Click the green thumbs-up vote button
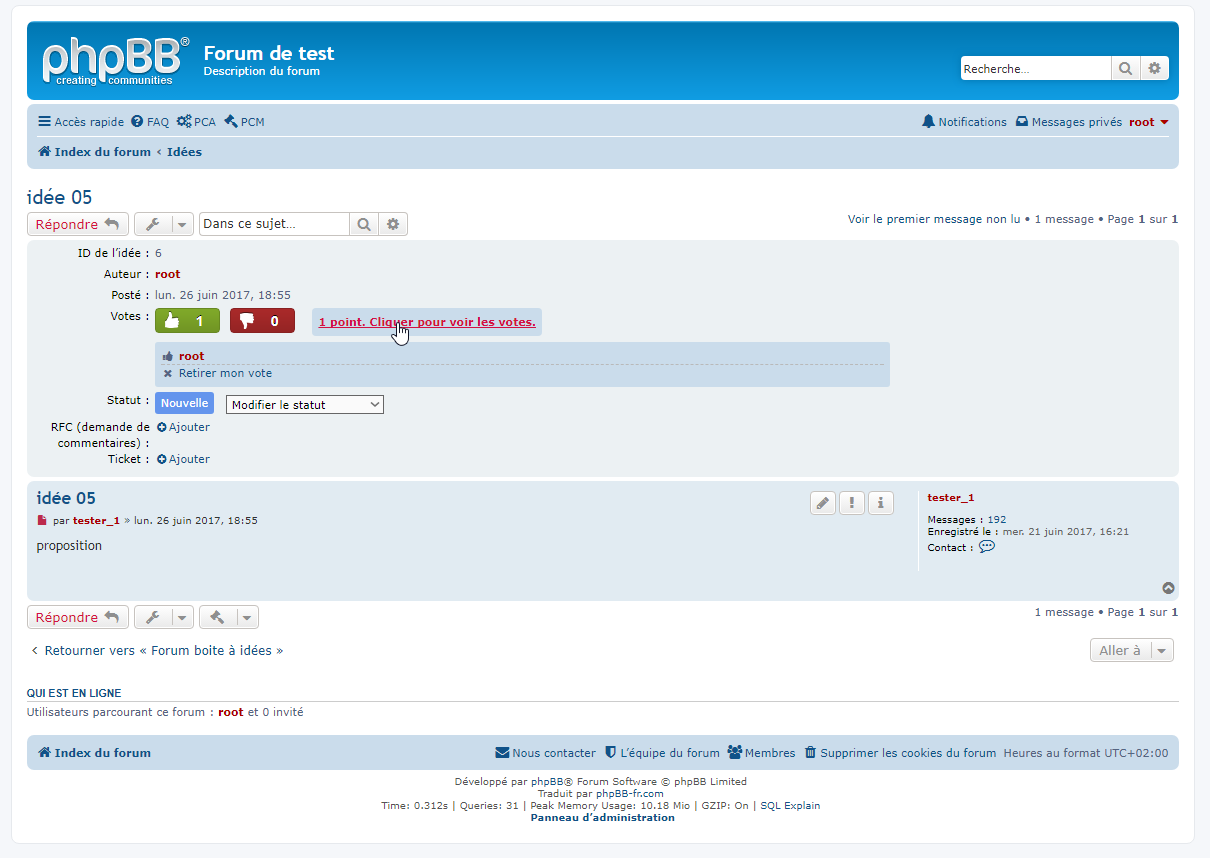Viewport: 1210px width, 858px height. click(187, 321)
